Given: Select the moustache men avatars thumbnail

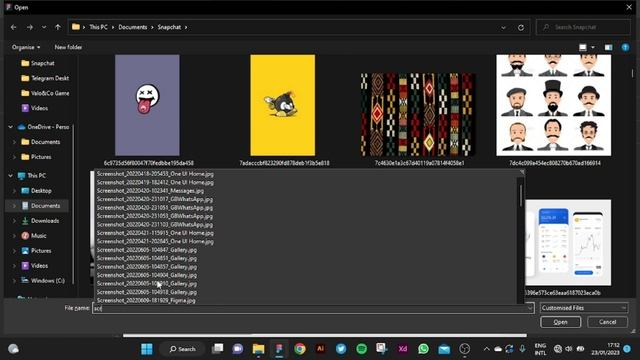Looking at the screenshot, I should [553, 105].
